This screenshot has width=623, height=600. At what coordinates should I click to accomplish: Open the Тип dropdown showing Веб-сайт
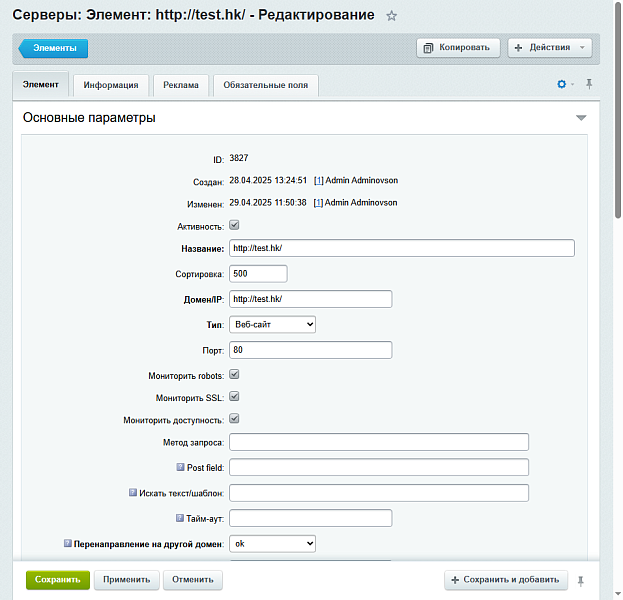pyautogui.click(x=272, y=324)
